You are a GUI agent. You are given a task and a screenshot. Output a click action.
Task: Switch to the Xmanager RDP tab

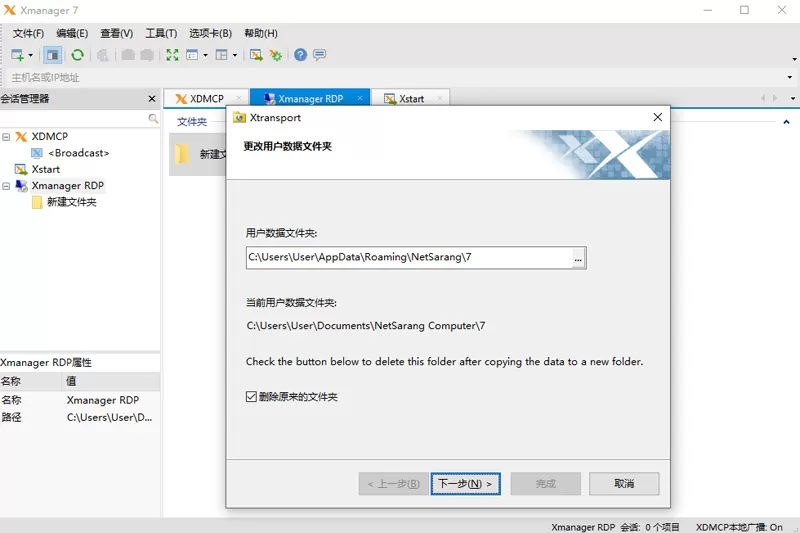point(311,98)
